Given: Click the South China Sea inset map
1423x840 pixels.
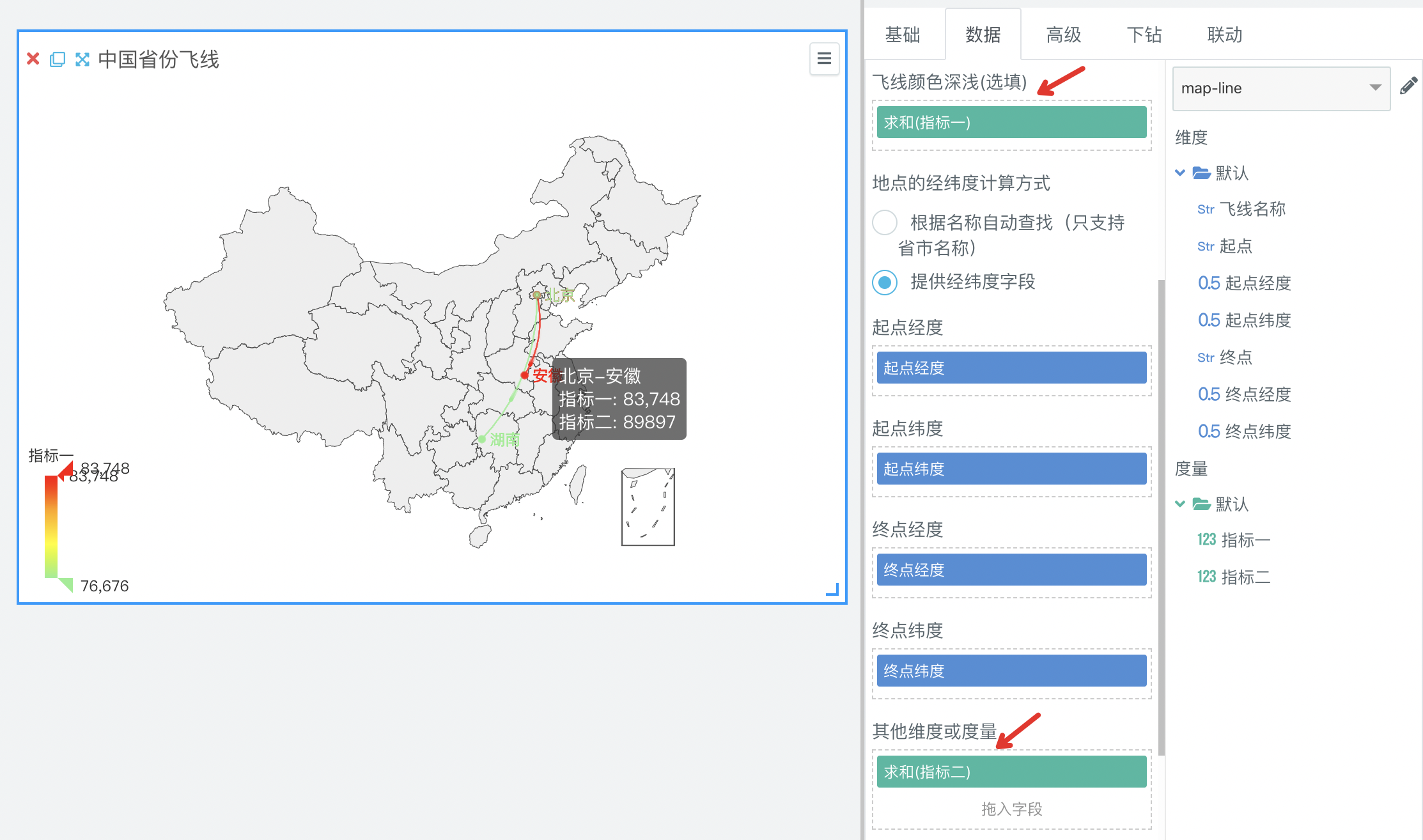Looking at the screenshot, I should pos(648,507).
